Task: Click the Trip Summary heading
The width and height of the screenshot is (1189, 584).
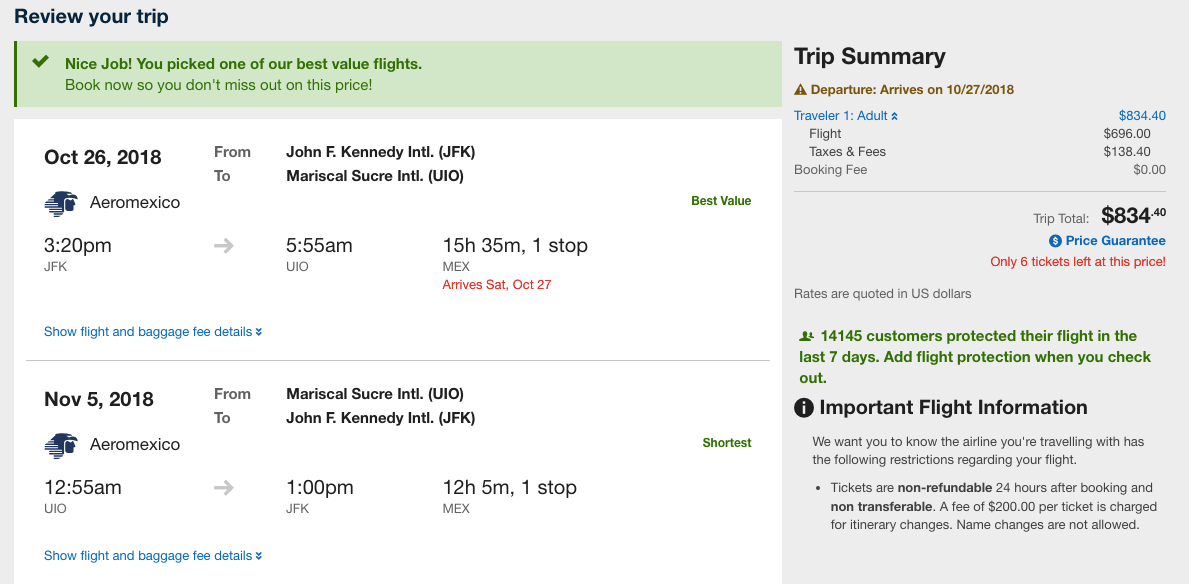Action: (x=870, y=57)
